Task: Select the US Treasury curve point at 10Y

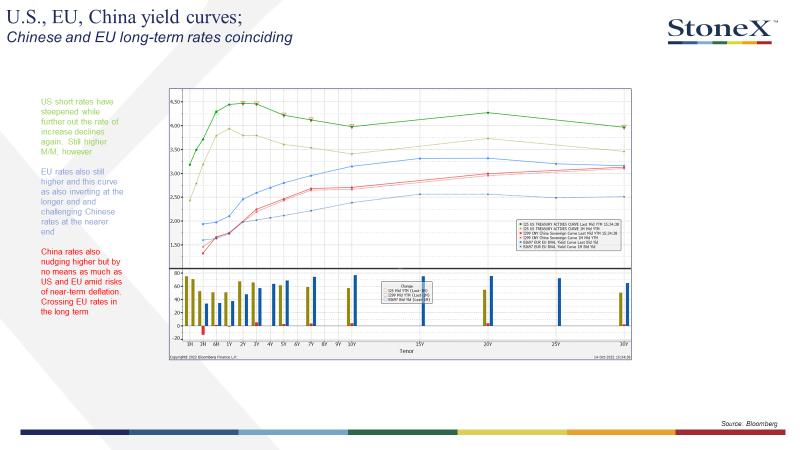Action: click(x=352, y=127)
